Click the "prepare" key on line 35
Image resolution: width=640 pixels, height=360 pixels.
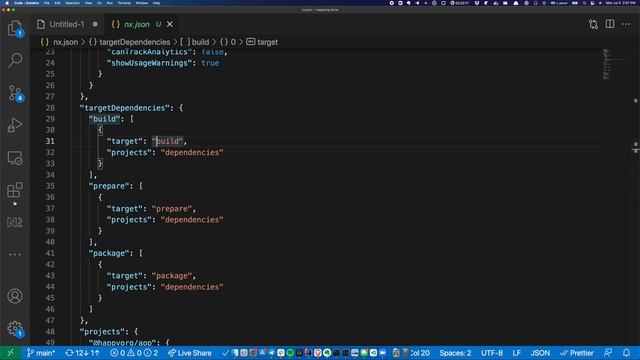click(x=109, y=186)
